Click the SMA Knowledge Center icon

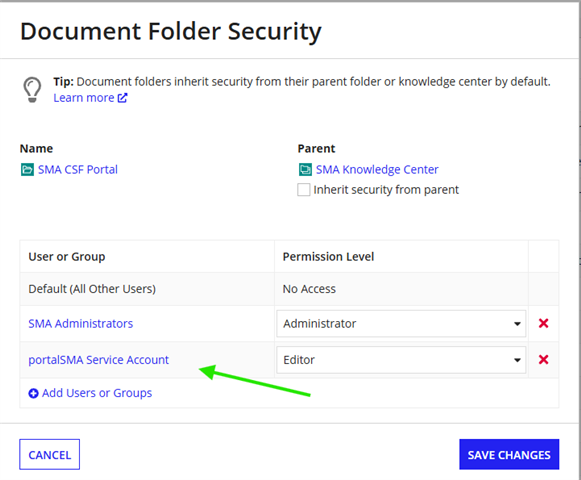coord(305,170)
